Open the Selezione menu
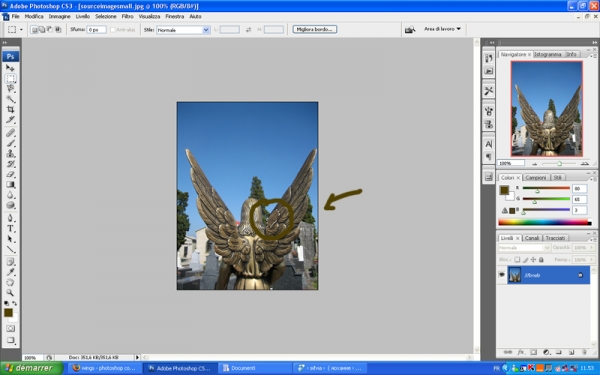This screenshot has height=375, width=600. (x=106, y=16)
